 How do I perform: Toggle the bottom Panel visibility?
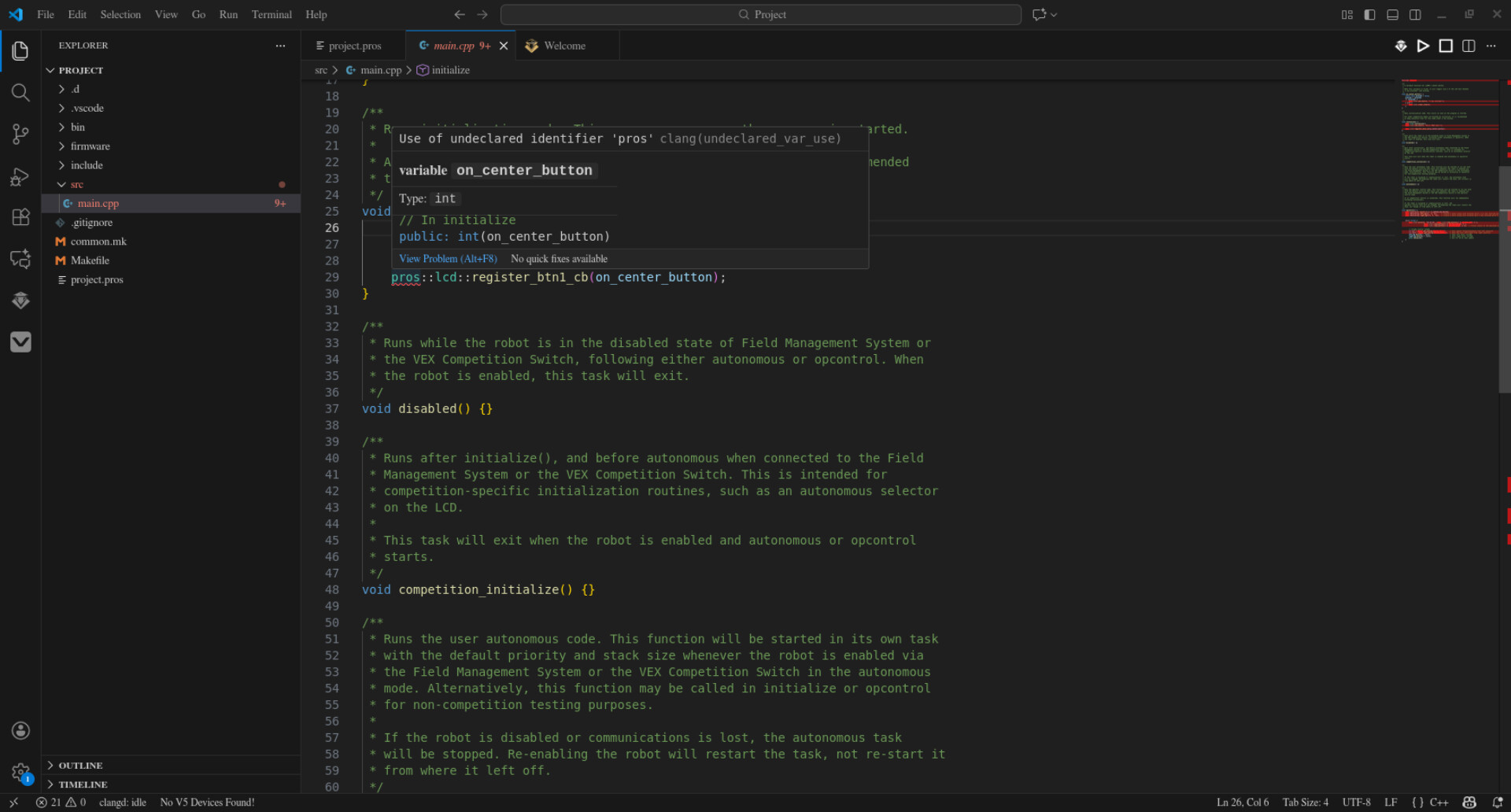click(x=1392, y=14)
